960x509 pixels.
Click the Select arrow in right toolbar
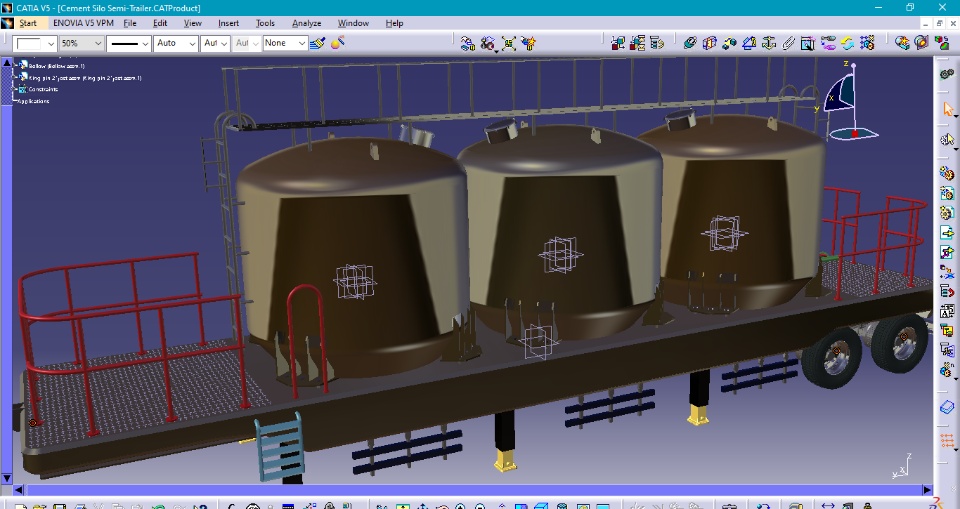[947, 108]
